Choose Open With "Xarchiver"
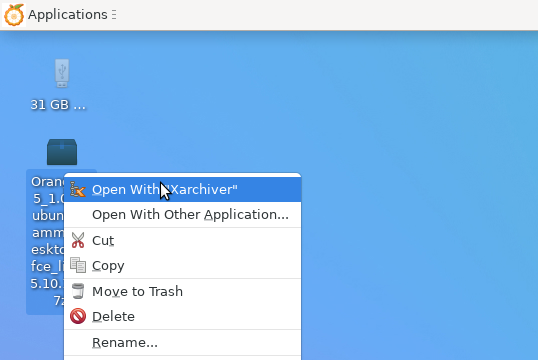The width and height of the screenshot is (538, 360). pos(183,189)
